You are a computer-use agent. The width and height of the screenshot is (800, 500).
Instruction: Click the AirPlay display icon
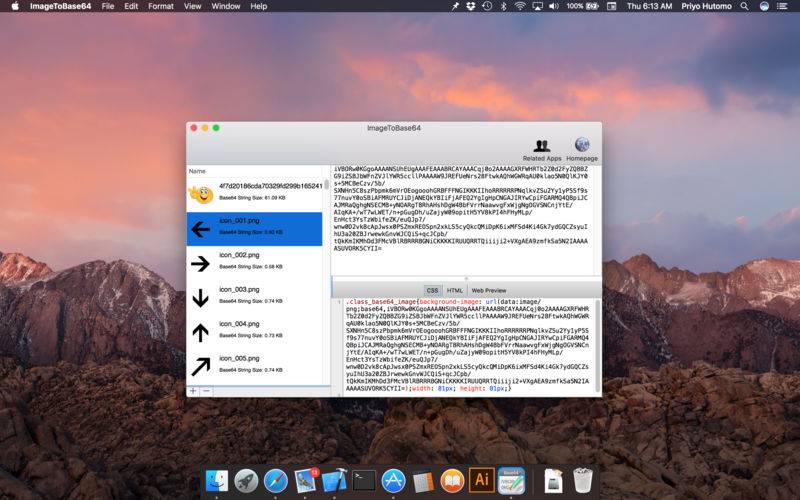[x=537, y=6]
